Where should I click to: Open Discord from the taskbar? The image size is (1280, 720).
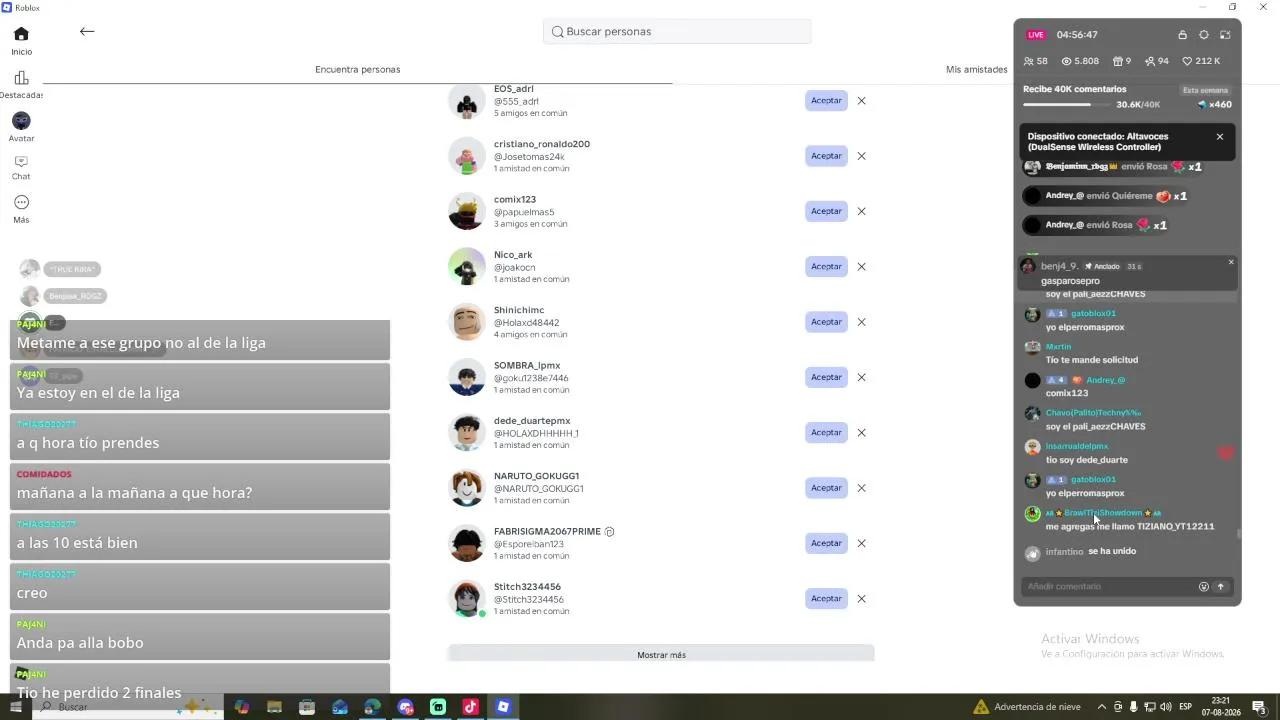405,707
